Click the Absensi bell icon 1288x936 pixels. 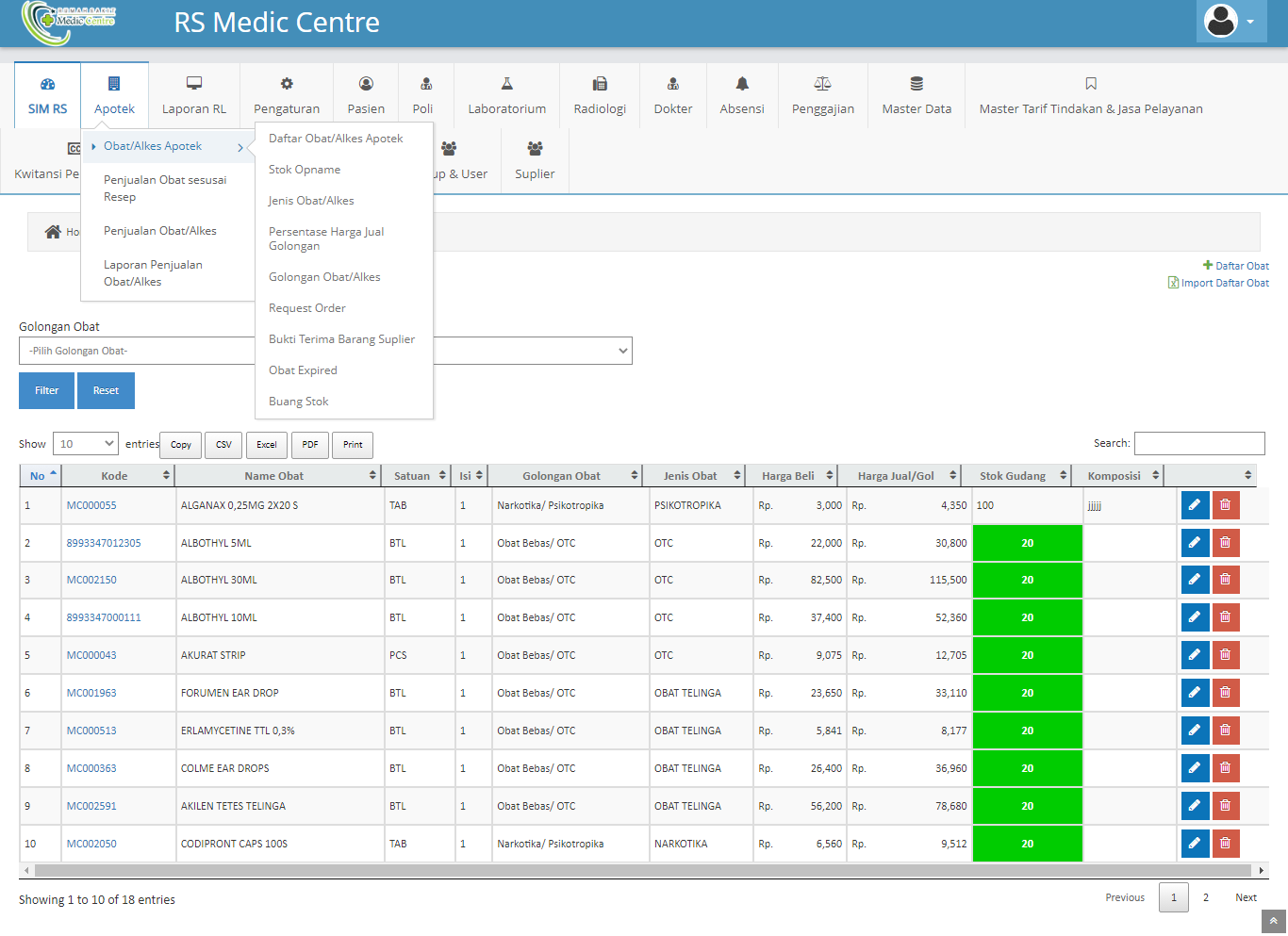[742, 84]
